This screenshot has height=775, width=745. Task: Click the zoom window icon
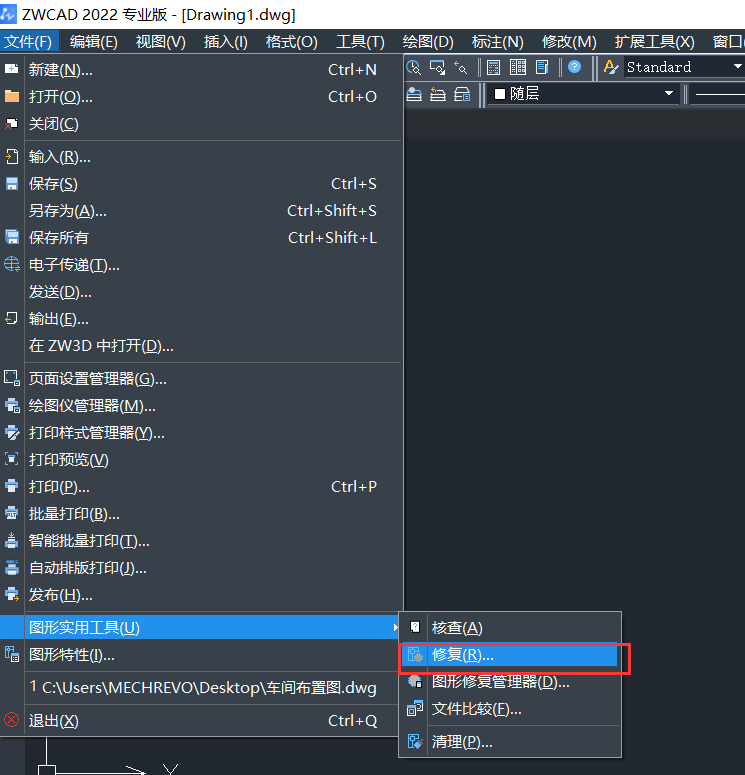(x=438, y=67)
